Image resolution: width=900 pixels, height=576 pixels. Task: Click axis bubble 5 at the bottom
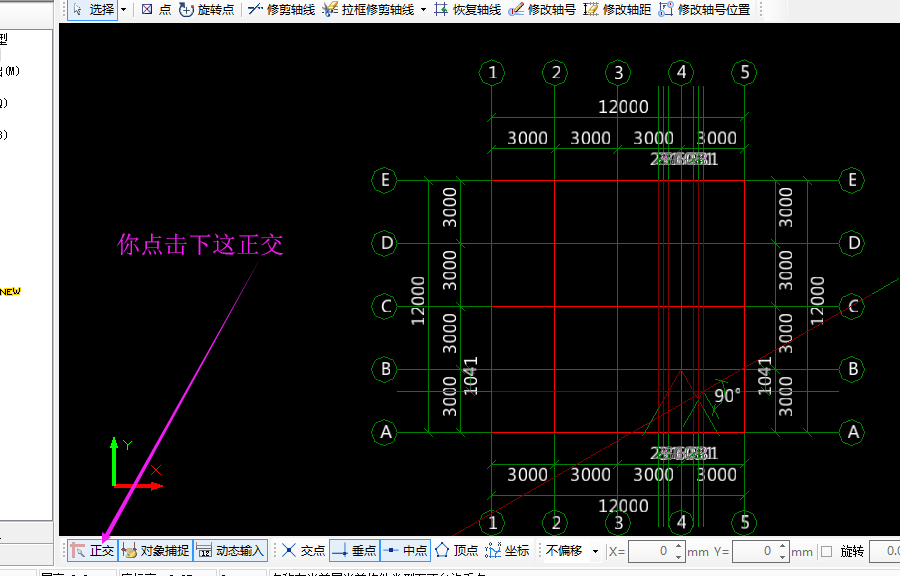coord(744,523)
